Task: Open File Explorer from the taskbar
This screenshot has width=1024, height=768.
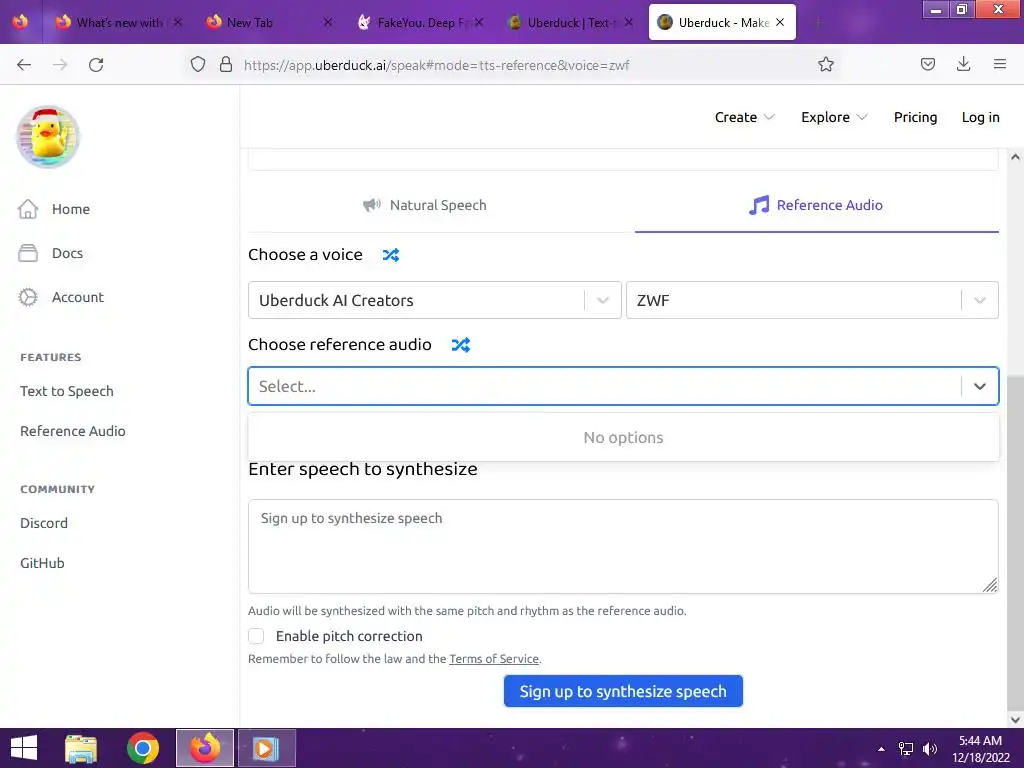Action: pyautogui.click(x=81, y=748)
